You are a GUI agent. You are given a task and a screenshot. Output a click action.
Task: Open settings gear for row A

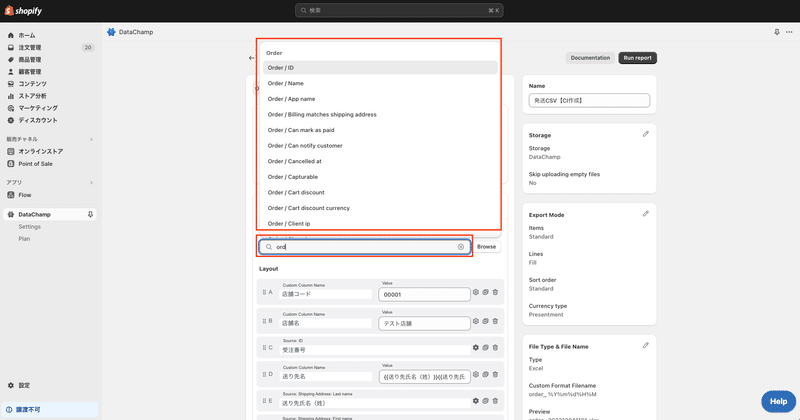click(476, 292)
